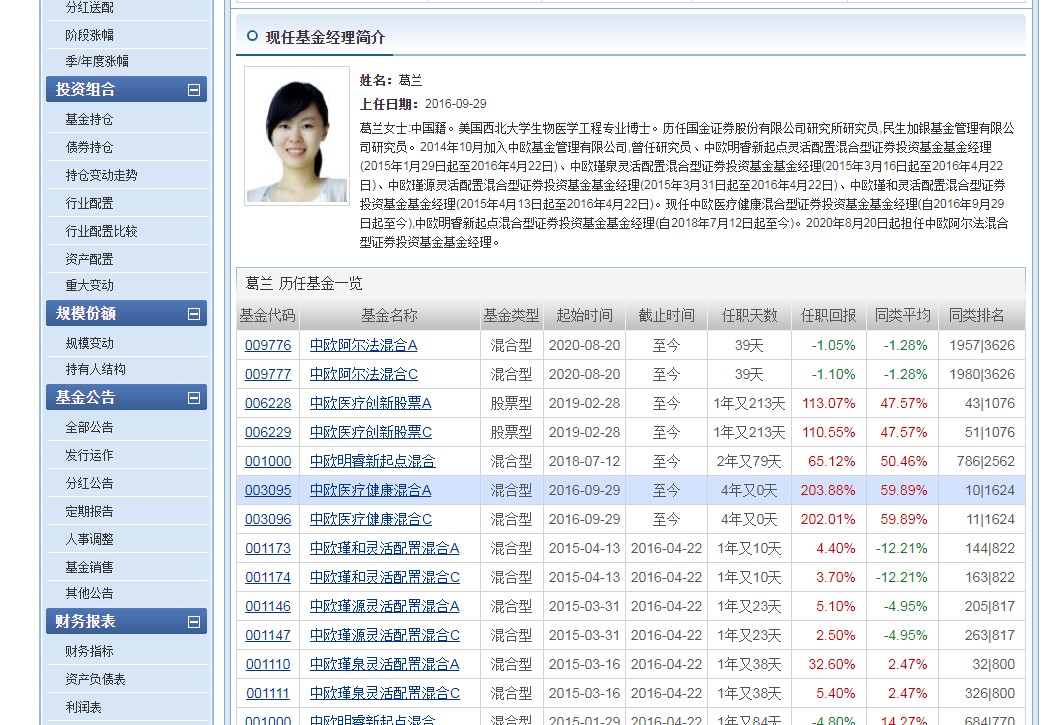Open fund 中欧瑾源灵活配置混合C
Screen dimensions: 1047x725
(x=385, y=636)
